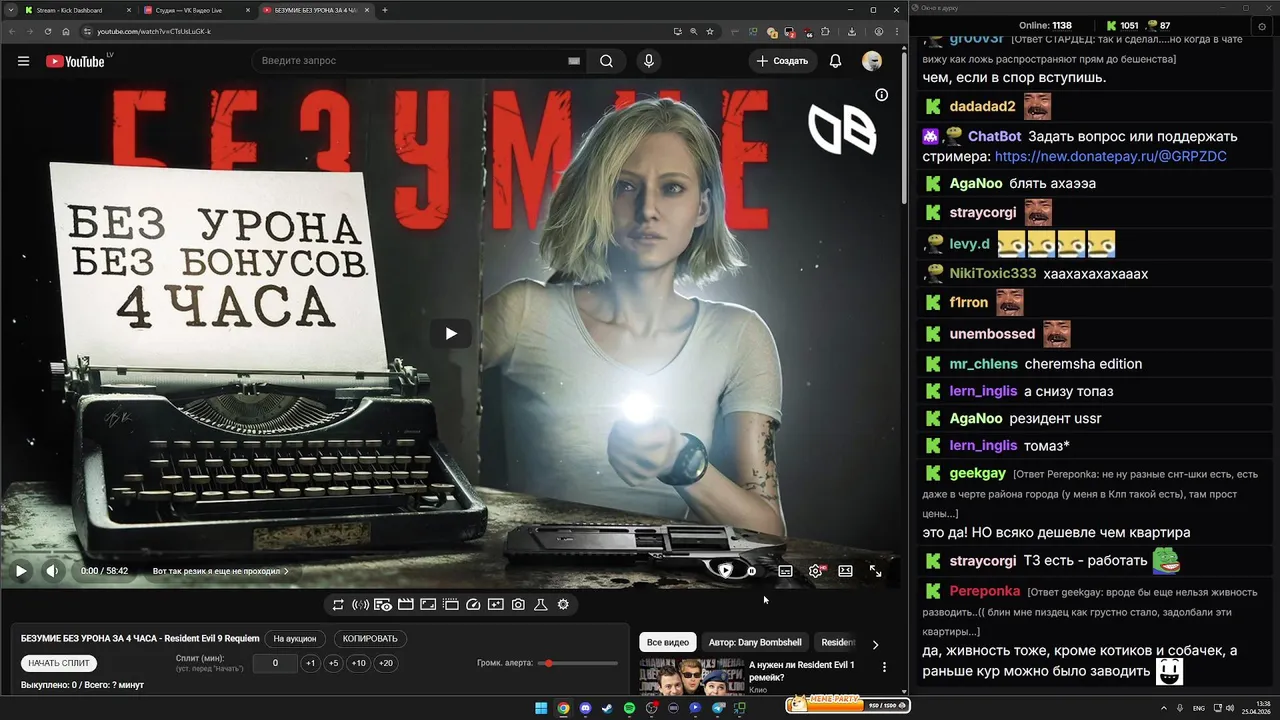Open the playback speed gauge icon
The width and height of the screenshot is (1280, 720).
click(x=474, y=604)
